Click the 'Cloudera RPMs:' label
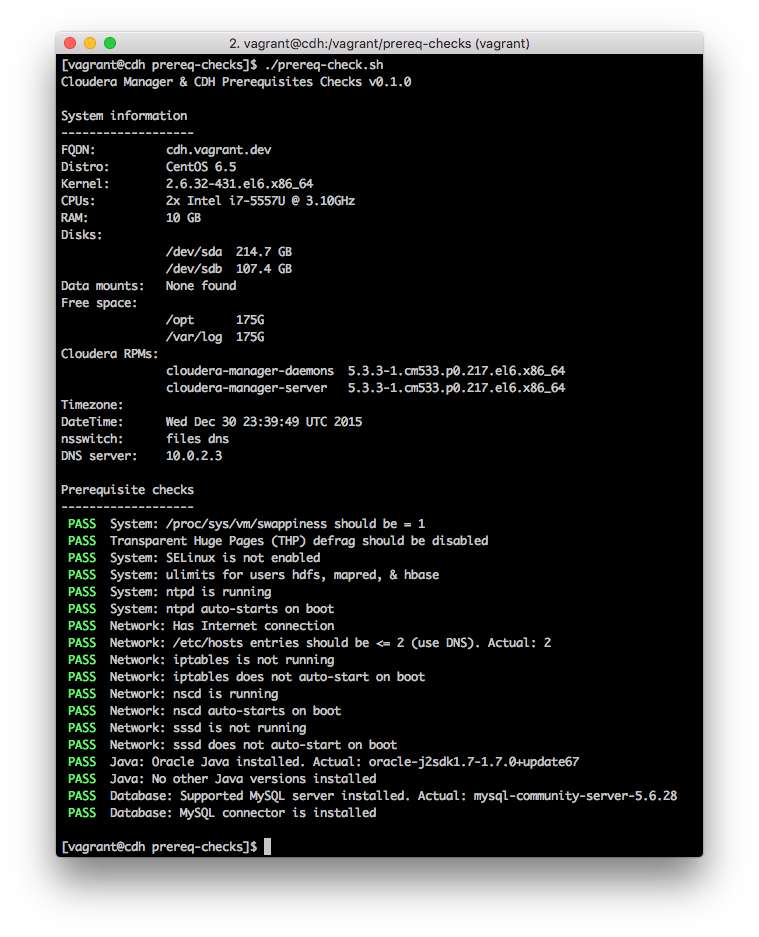Screen dimensions: 759x937 pyautogui.click(x=109, y=354)
